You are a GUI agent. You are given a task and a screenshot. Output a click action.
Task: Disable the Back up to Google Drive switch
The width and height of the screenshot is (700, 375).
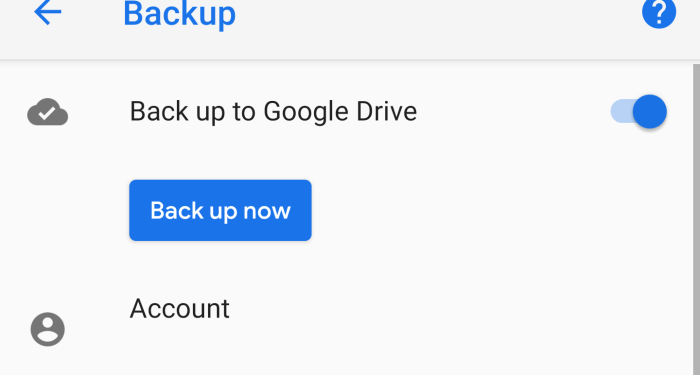638,112
